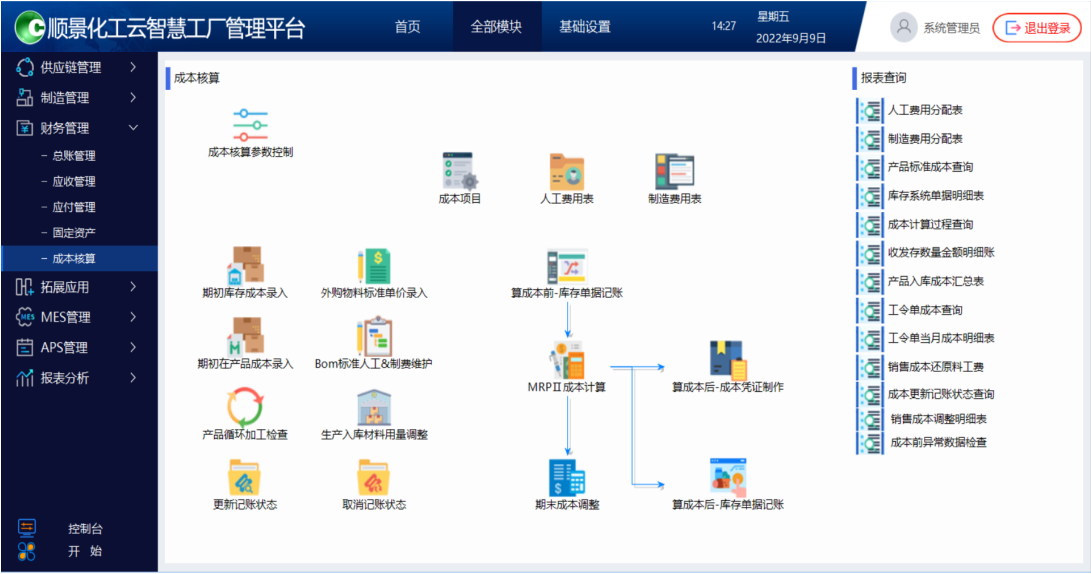Switch to the 首页 tab
Viewport: 1091px width, 574px height.
[407, 27]
